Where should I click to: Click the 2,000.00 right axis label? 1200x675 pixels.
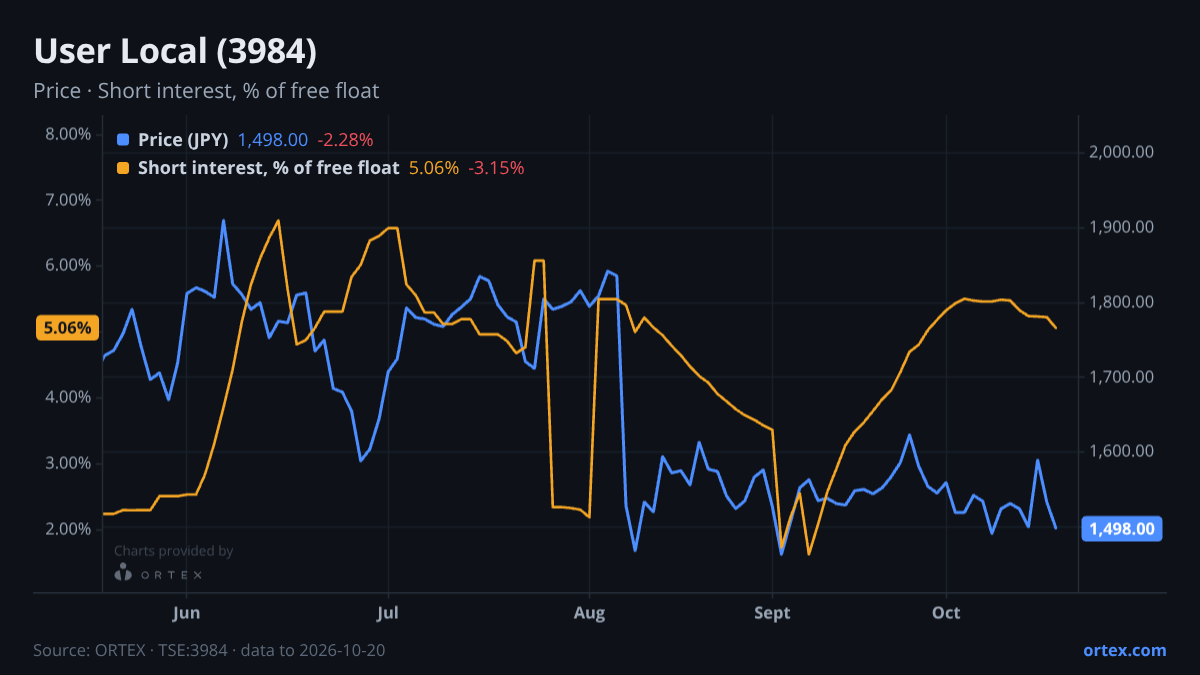[x=1122, y=152]
